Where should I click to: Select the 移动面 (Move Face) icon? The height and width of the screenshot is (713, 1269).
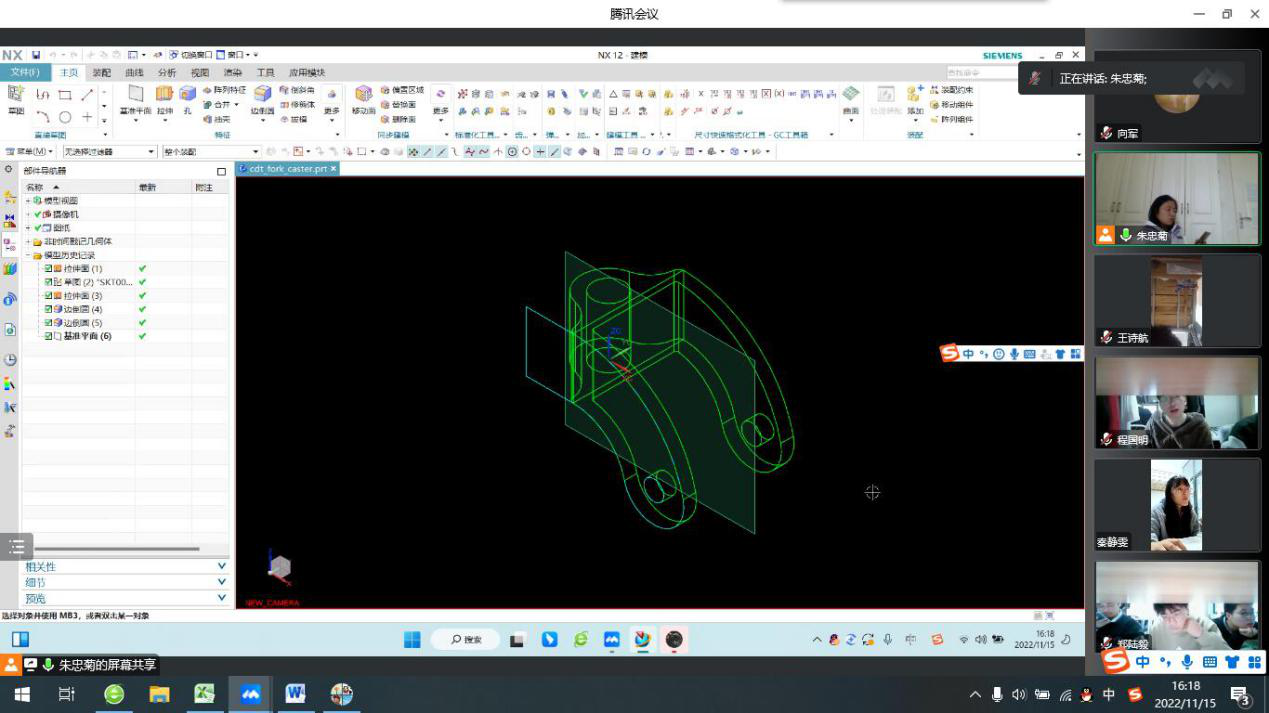363,94
